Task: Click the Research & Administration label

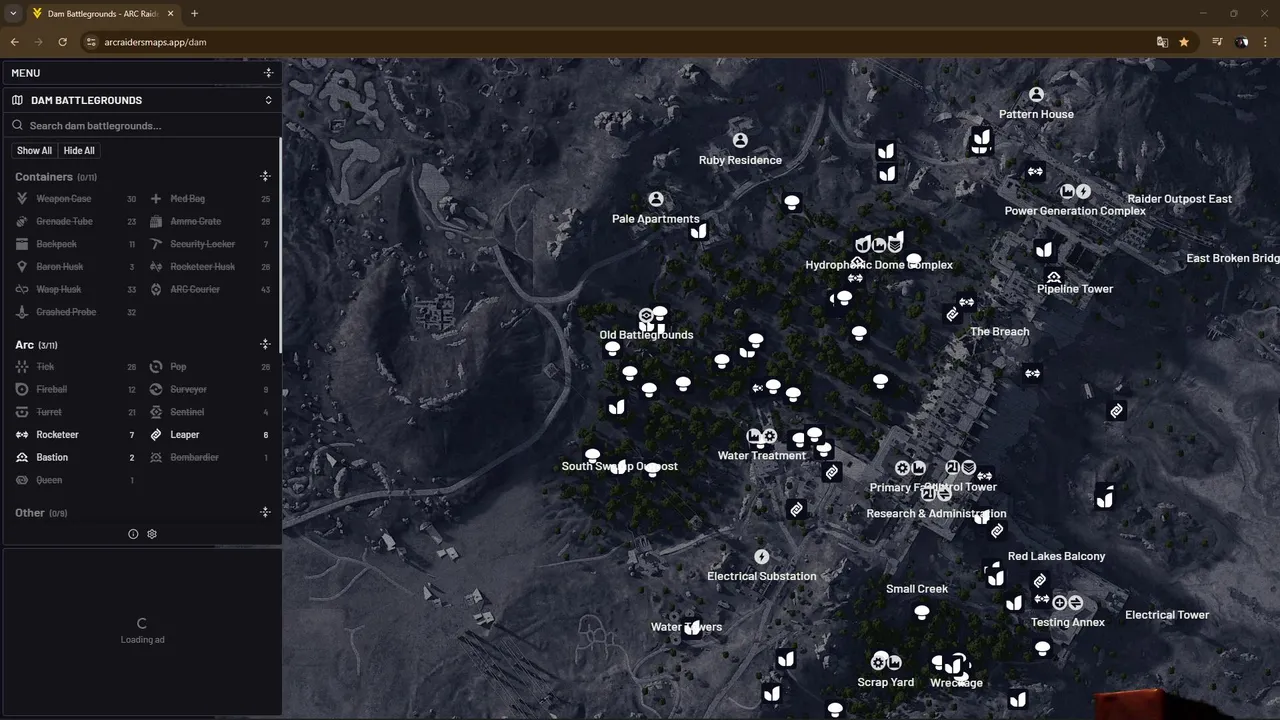Action: pyautogui.click(x=936, y=514)
